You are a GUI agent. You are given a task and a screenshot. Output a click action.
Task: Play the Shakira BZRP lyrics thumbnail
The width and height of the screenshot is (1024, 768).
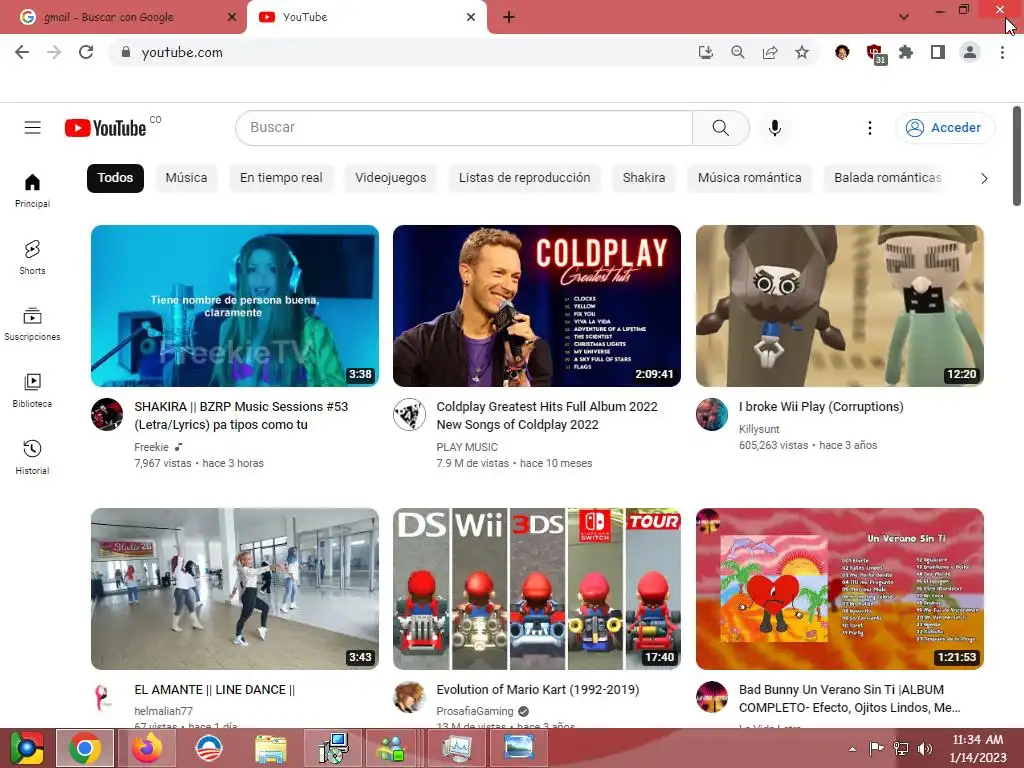coord(234,306)
